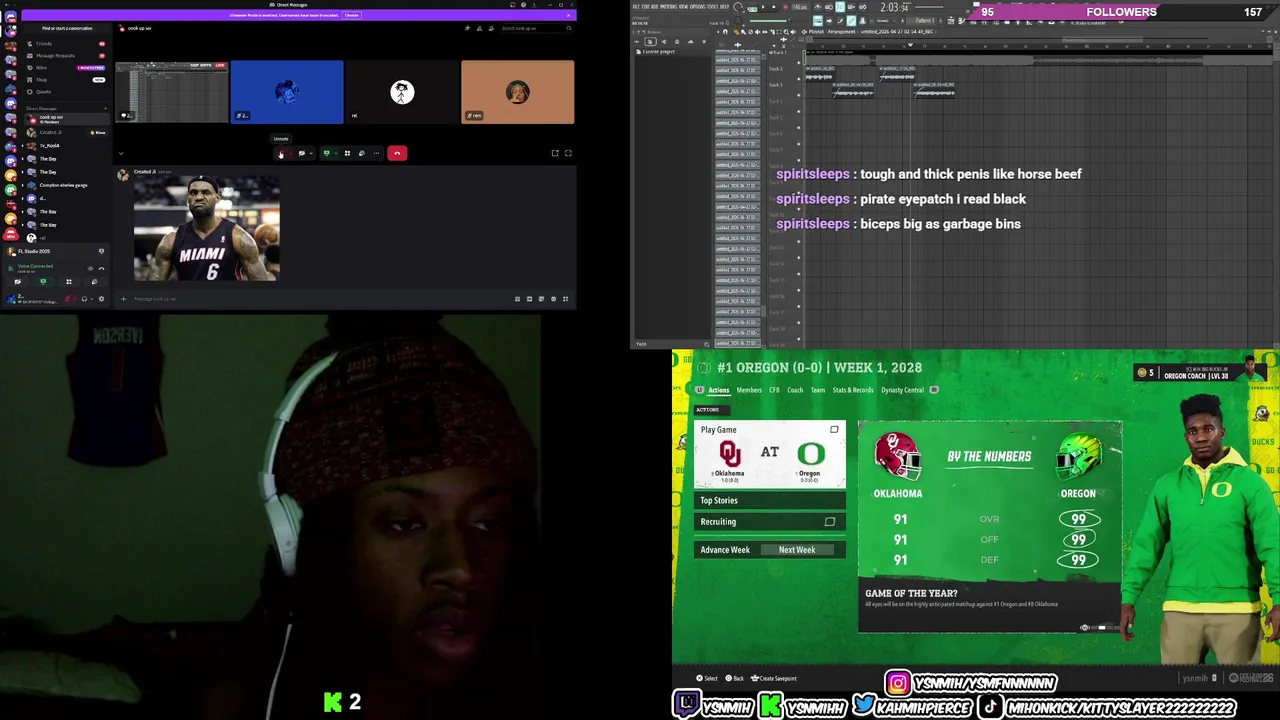Click the Discord search field in header
Screen dimensions: 1280x720
pos(537,28)
